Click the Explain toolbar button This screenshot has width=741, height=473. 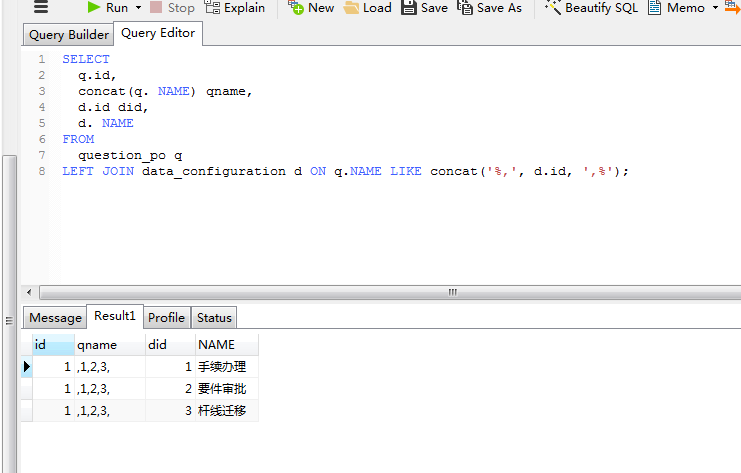point(234,8)
